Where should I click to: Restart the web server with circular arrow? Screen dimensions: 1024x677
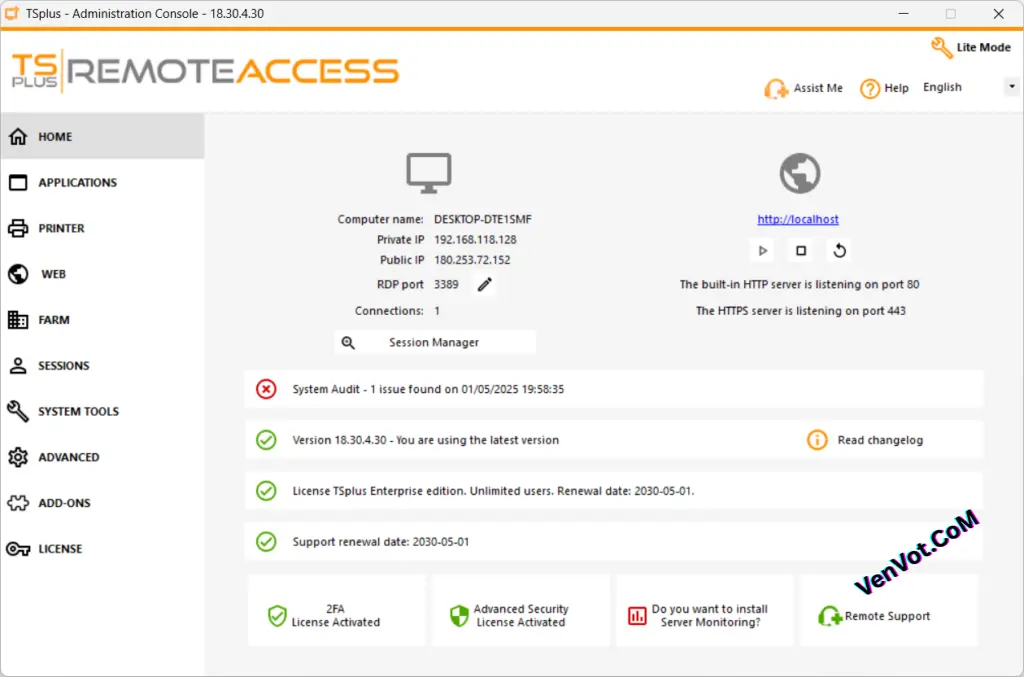point(840,251)
